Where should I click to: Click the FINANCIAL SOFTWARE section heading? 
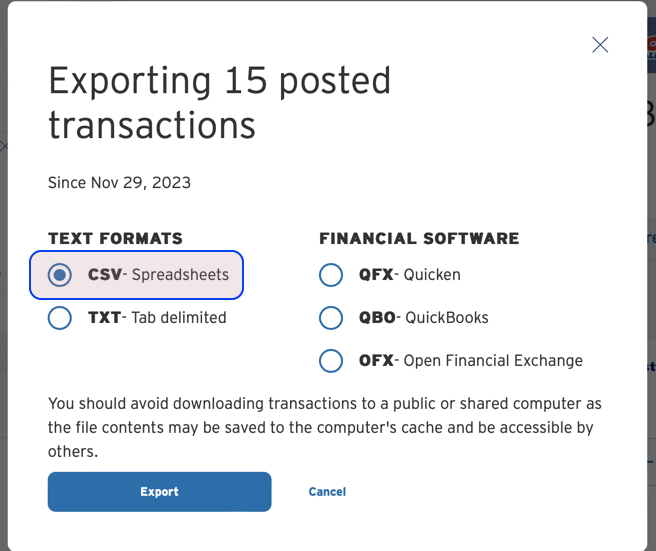point(419,238)
